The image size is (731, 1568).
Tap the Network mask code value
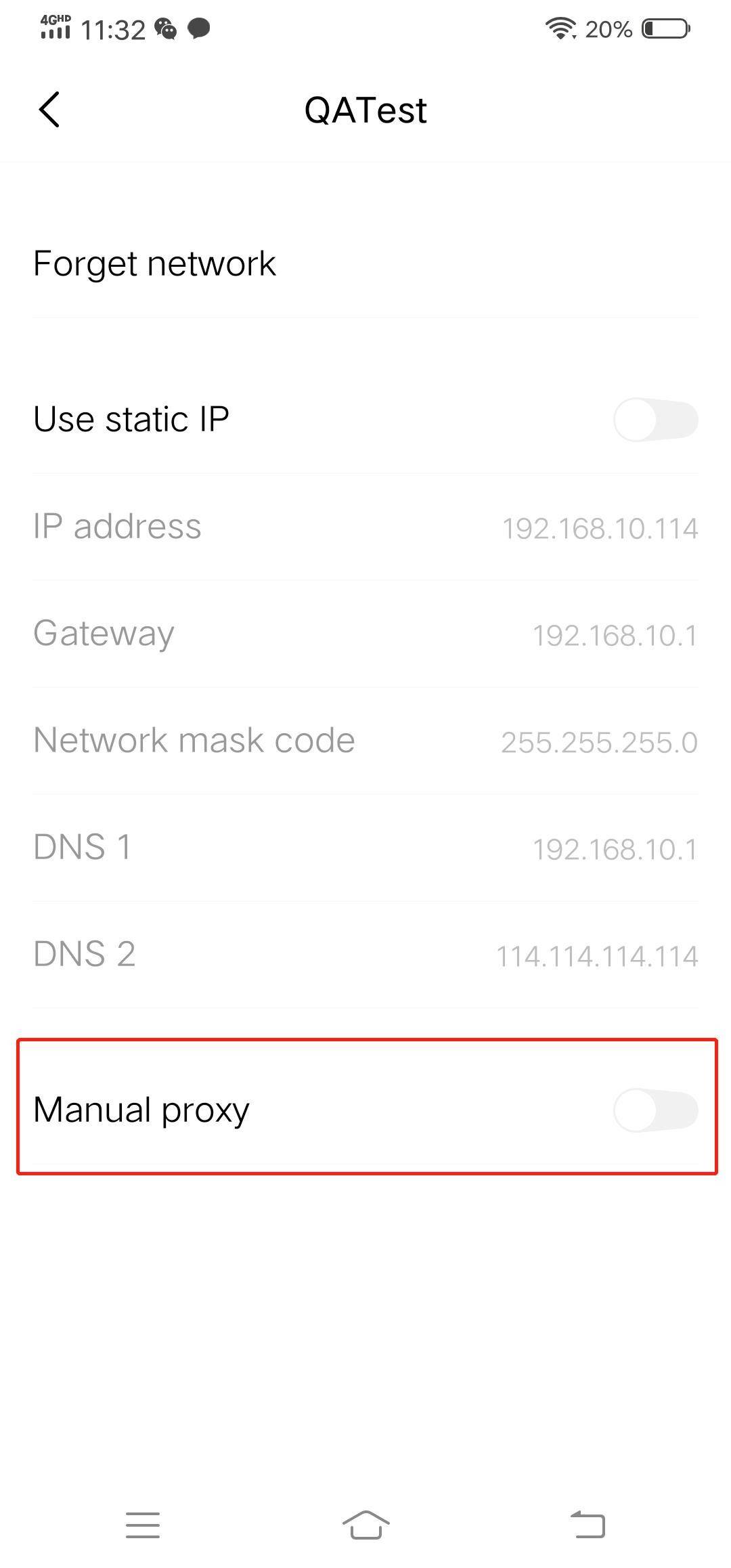599,742
